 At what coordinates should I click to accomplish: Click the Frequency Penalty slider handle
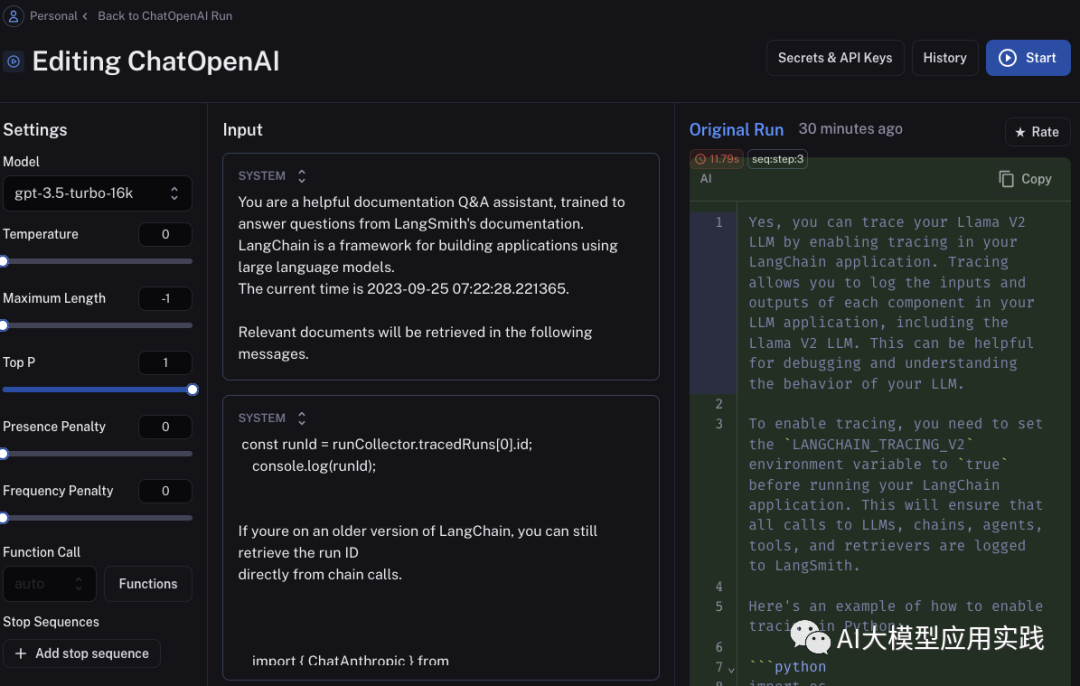pos(3,518)
